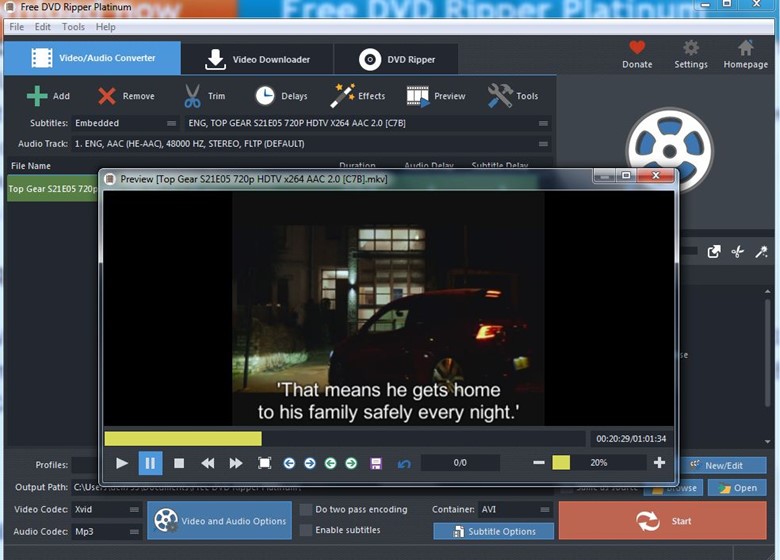Click the New/Edit profile button
Viewport: 780px width, 560px height.
pos(723,466)
